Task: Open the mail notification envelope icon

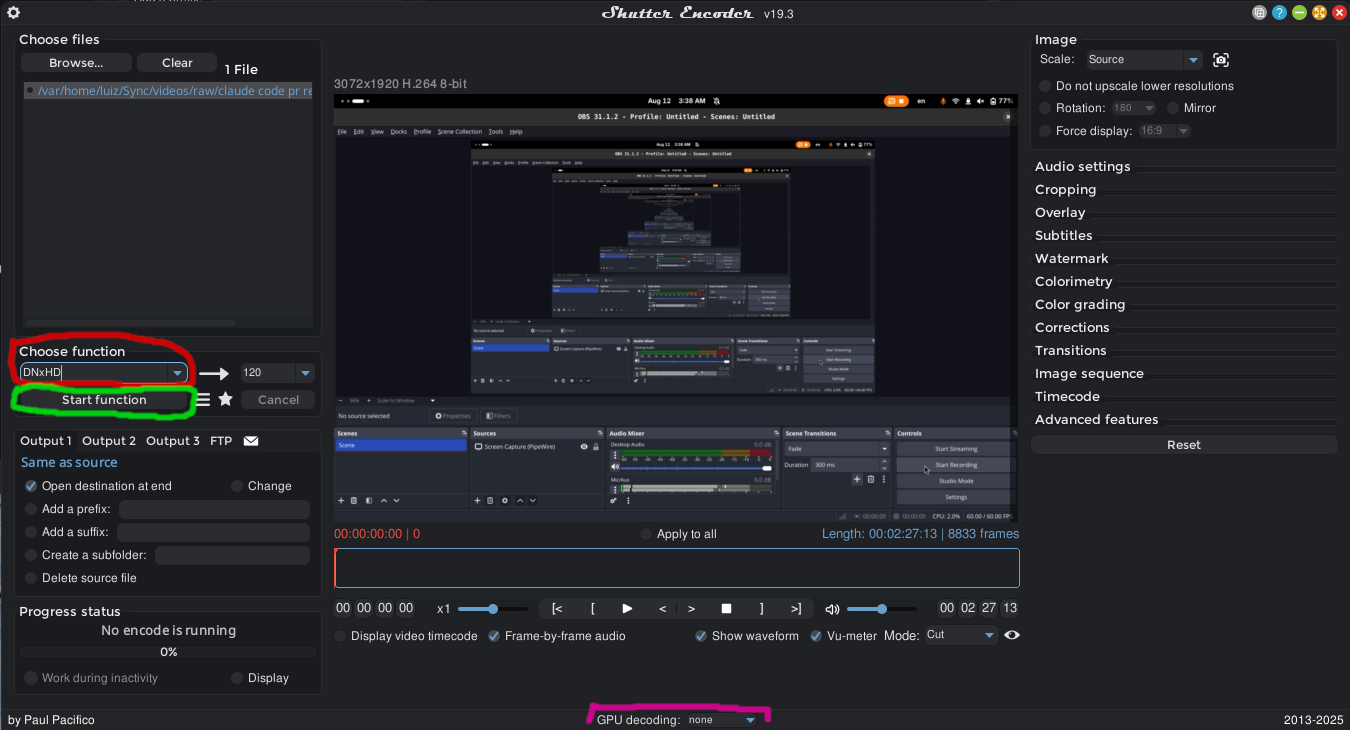Action: point(251,441)
